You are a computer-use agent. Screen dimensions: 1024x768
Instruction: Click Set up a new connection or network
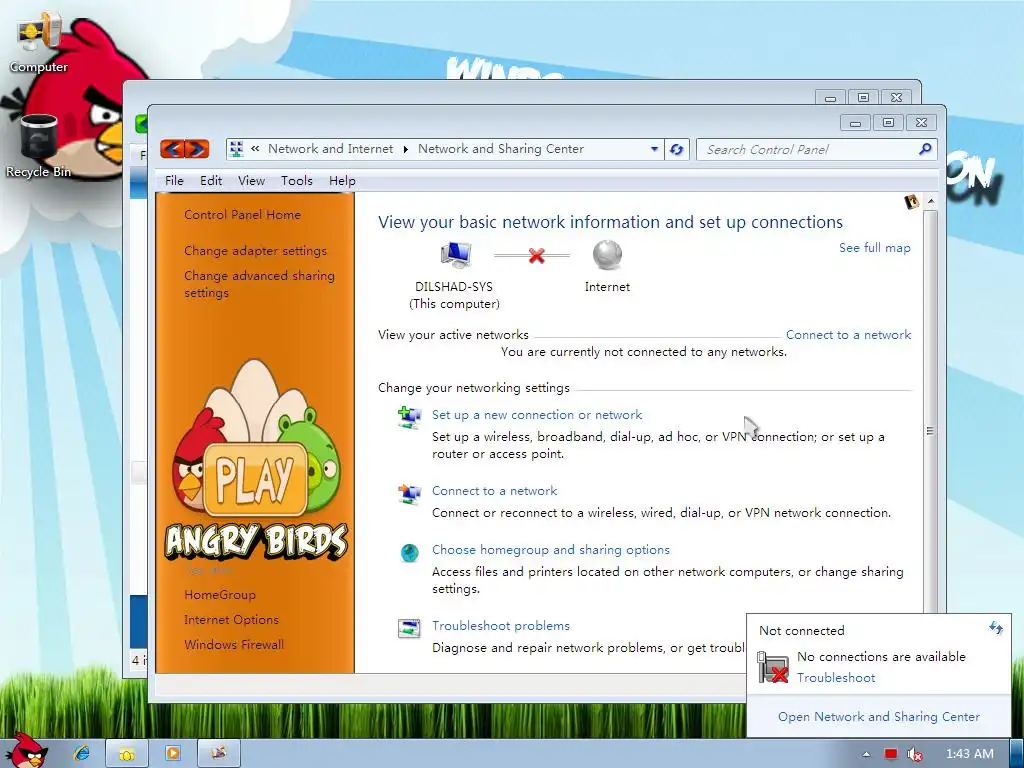point(537,415)
